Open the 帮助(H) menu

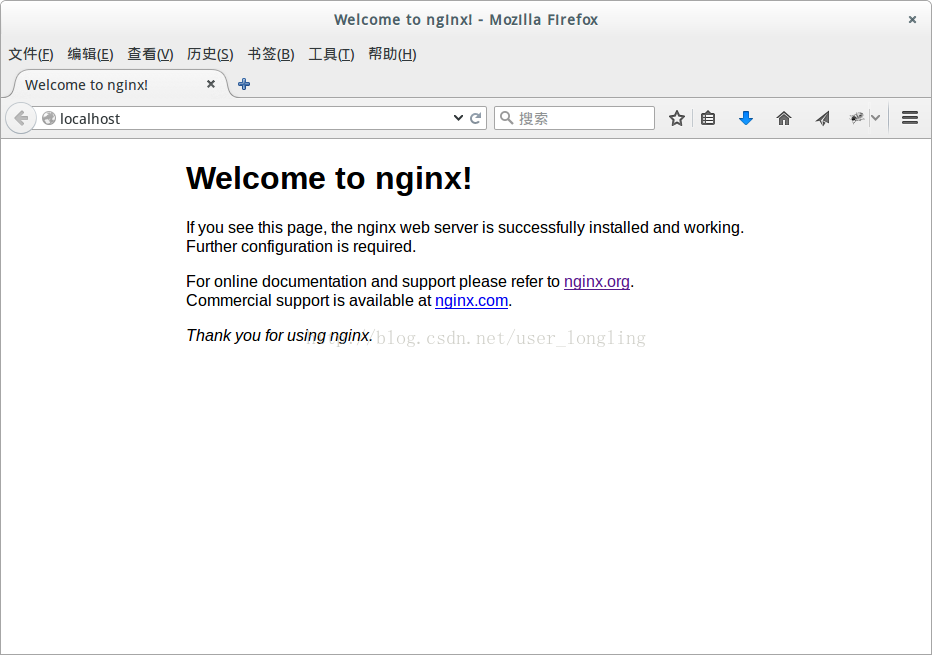tap(392, 54)
